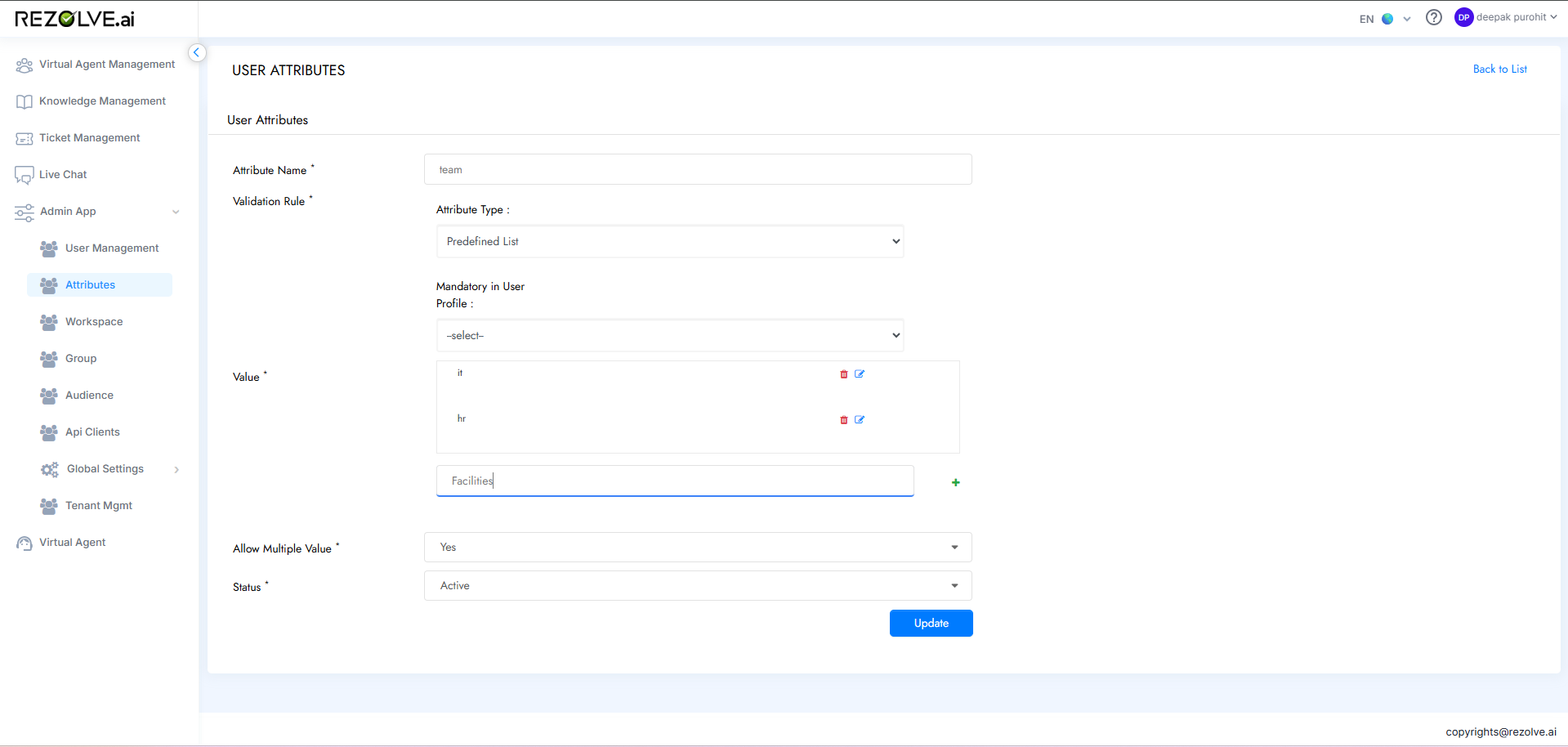Open Workspace section

coord(94,322)
